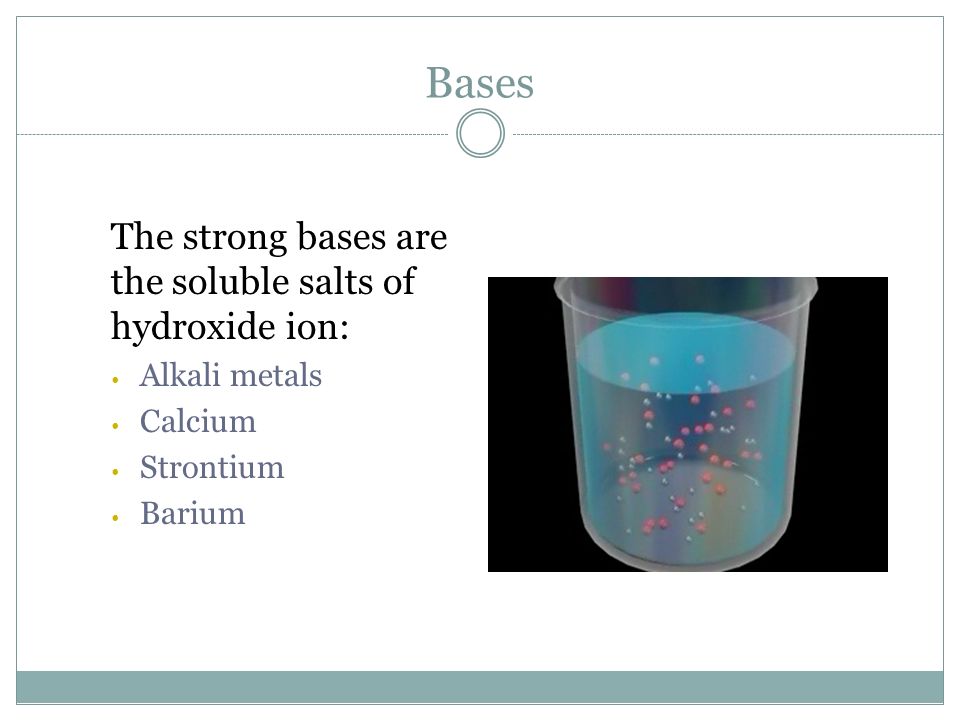Screen dimensions: 960x720
Task: Select the Barium bullet text
Action: (x=192, y=513)
